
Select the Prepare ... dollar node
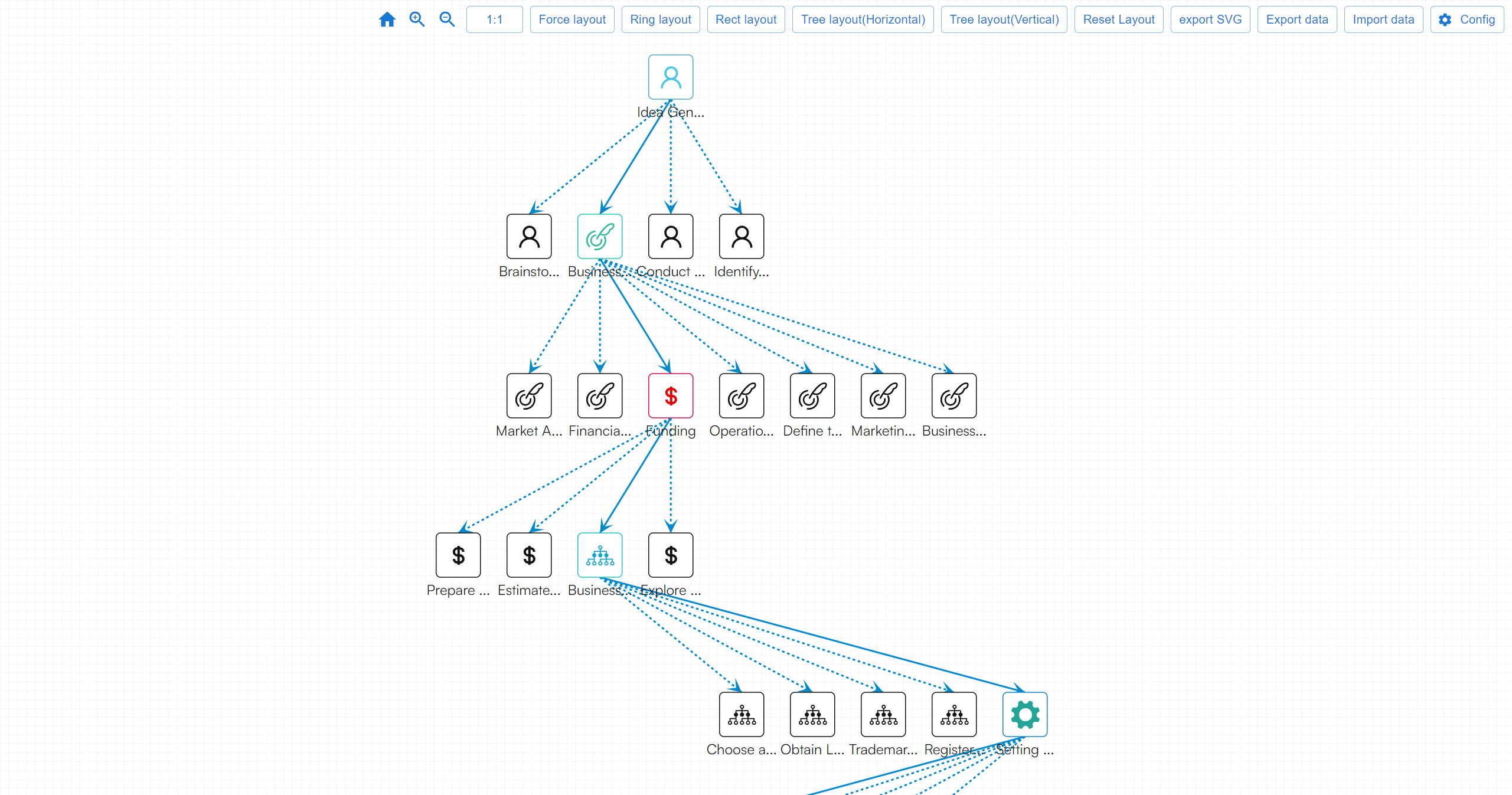coord(458,555)
